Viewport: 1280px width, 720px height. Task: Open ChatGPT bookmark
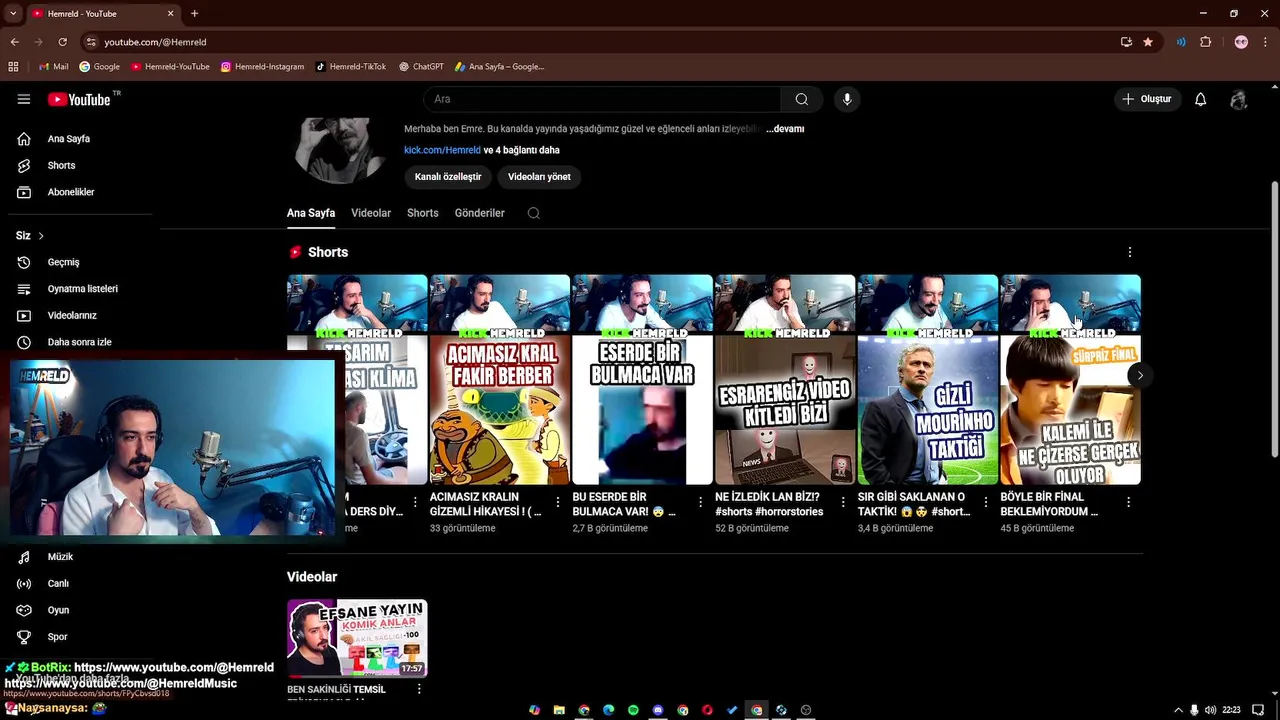tap(421, 67)
